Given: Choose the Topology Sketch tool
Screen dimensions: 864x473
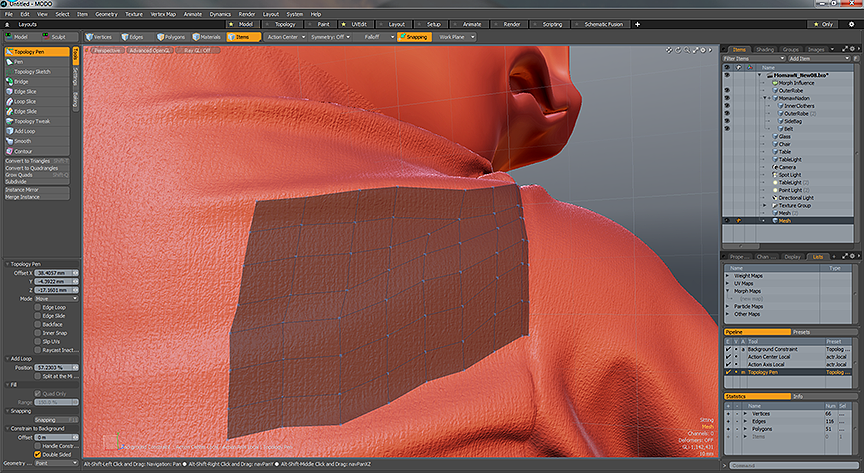Looking at the screenshot, I should (37, 72).
